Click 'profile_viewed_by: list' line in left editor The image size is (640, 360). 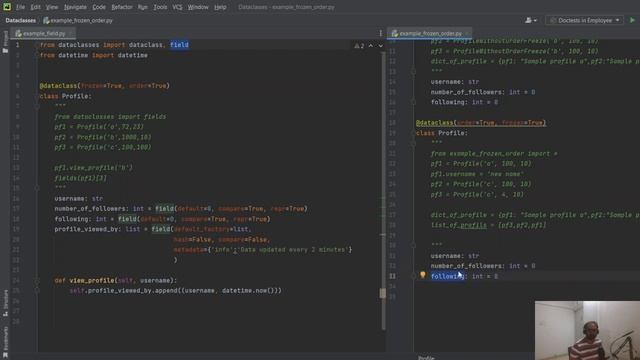(x=153, y=229)
